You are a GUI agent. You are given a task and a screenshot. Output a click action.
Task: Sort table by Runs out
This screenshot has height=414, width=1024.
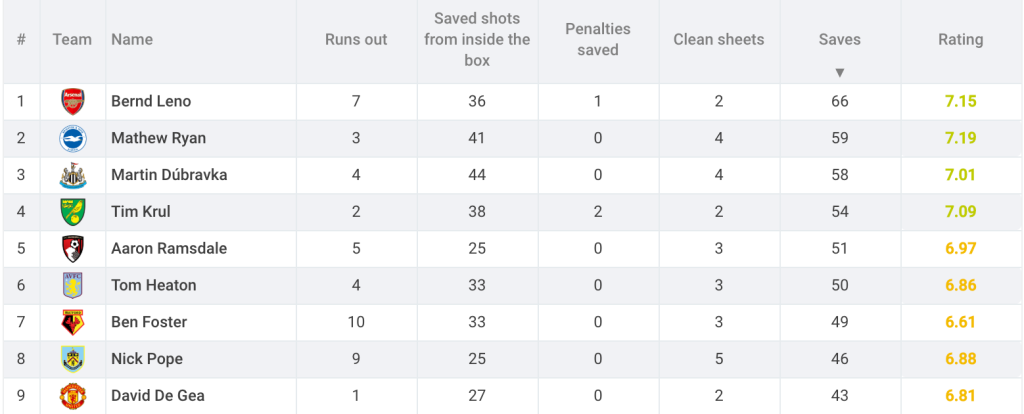pos(356,40)
